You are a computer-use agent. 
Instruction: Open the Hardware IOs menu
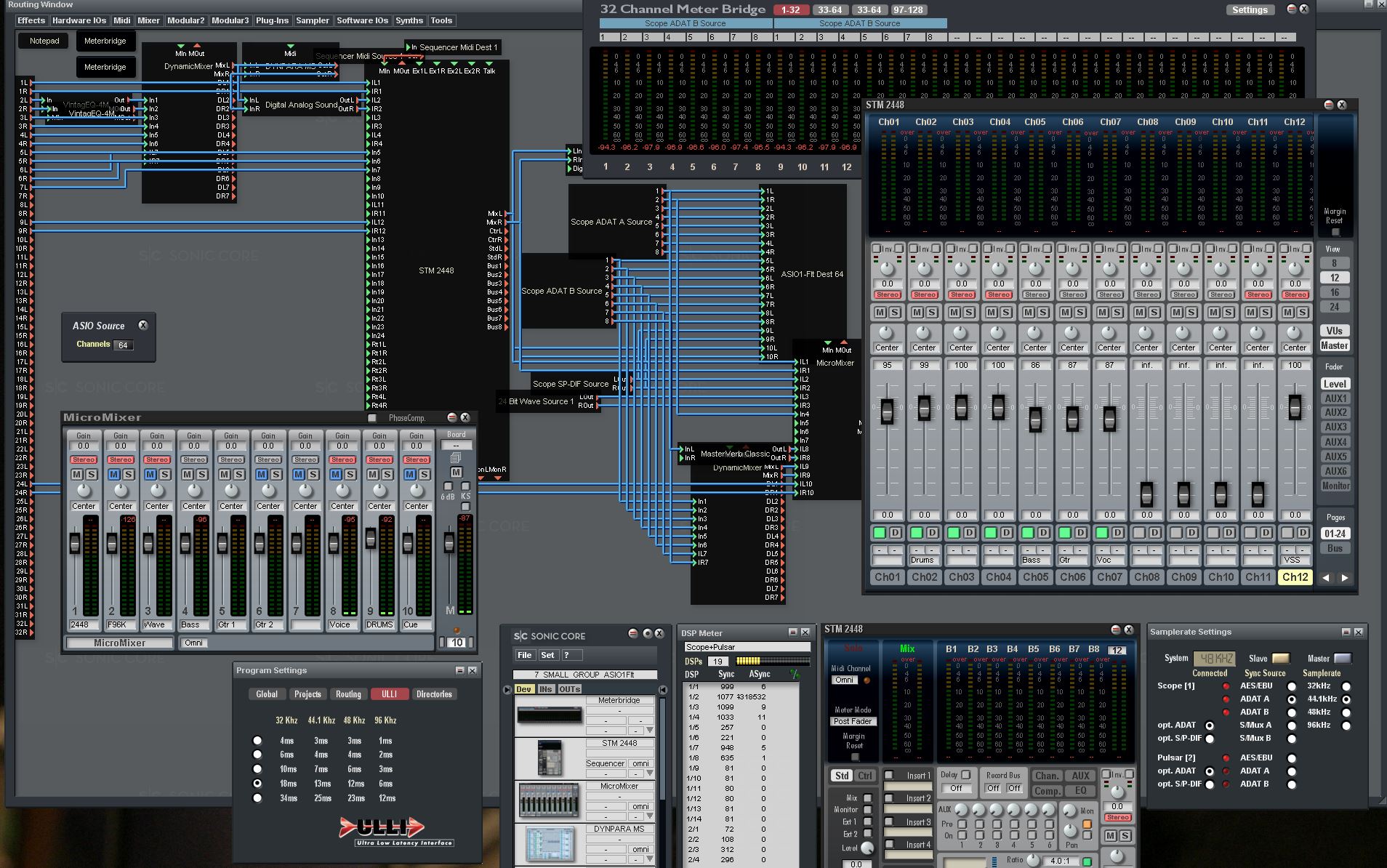(x=79, y=20)
